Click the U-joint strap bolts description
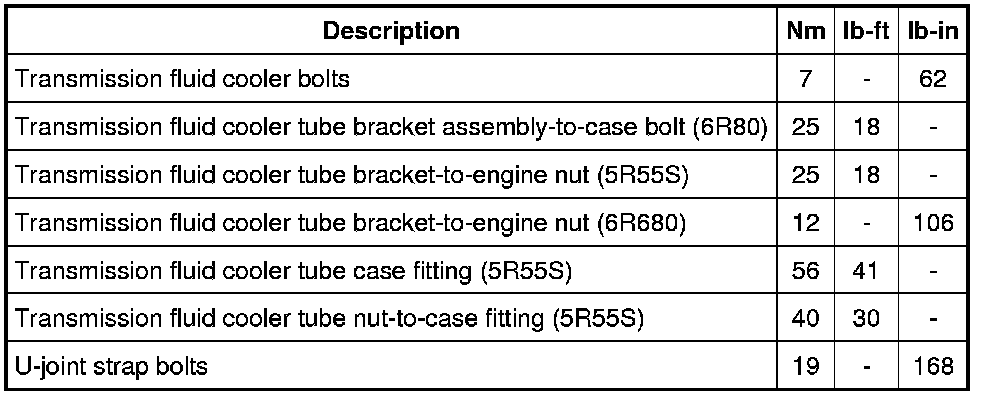 [x=111, y=366]
